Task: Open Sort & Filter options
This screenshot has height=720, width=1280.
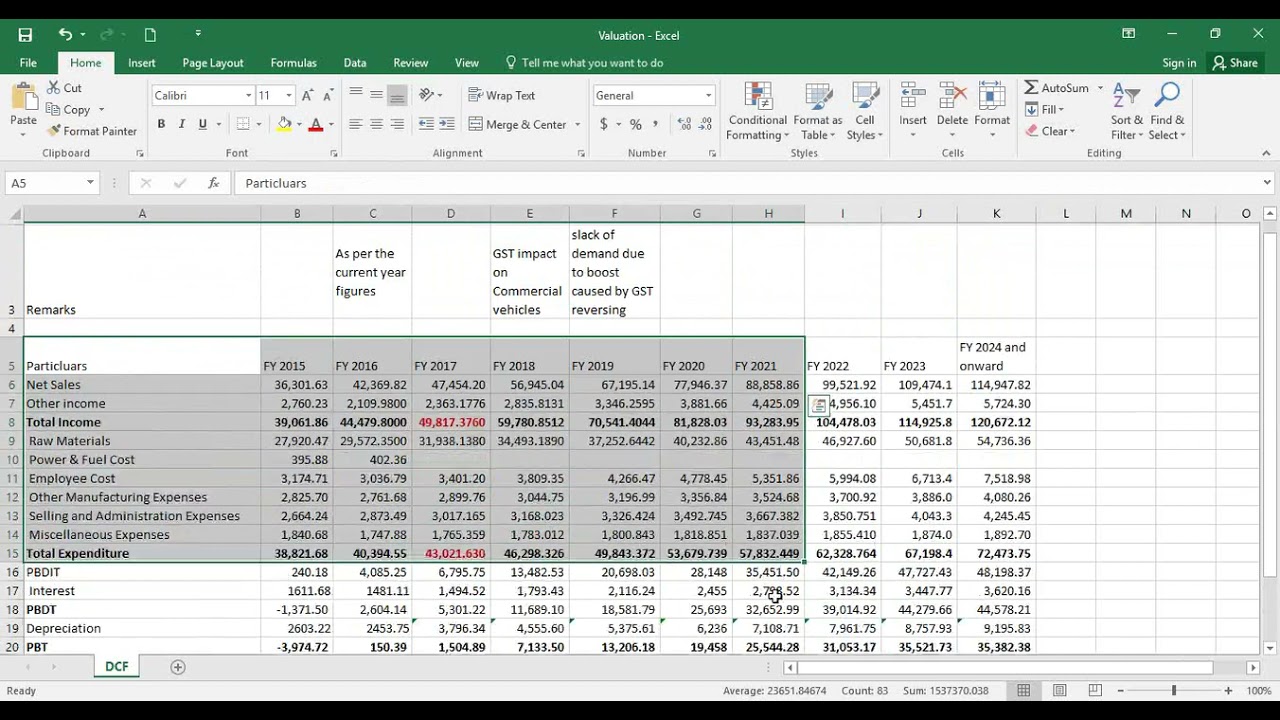Action: click(x=1126, y=111)
